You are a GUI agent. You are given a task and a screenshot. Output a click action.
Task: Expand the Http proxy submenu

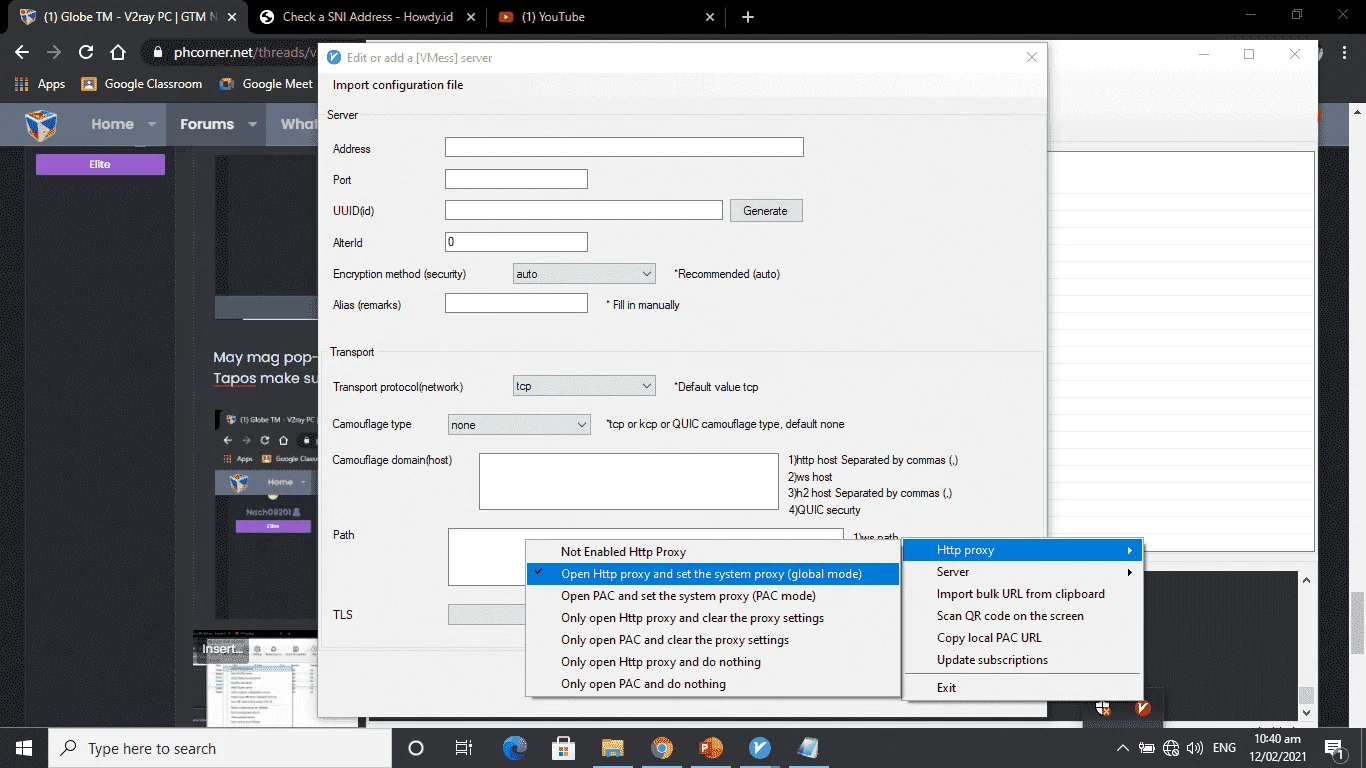(1023, 550)
